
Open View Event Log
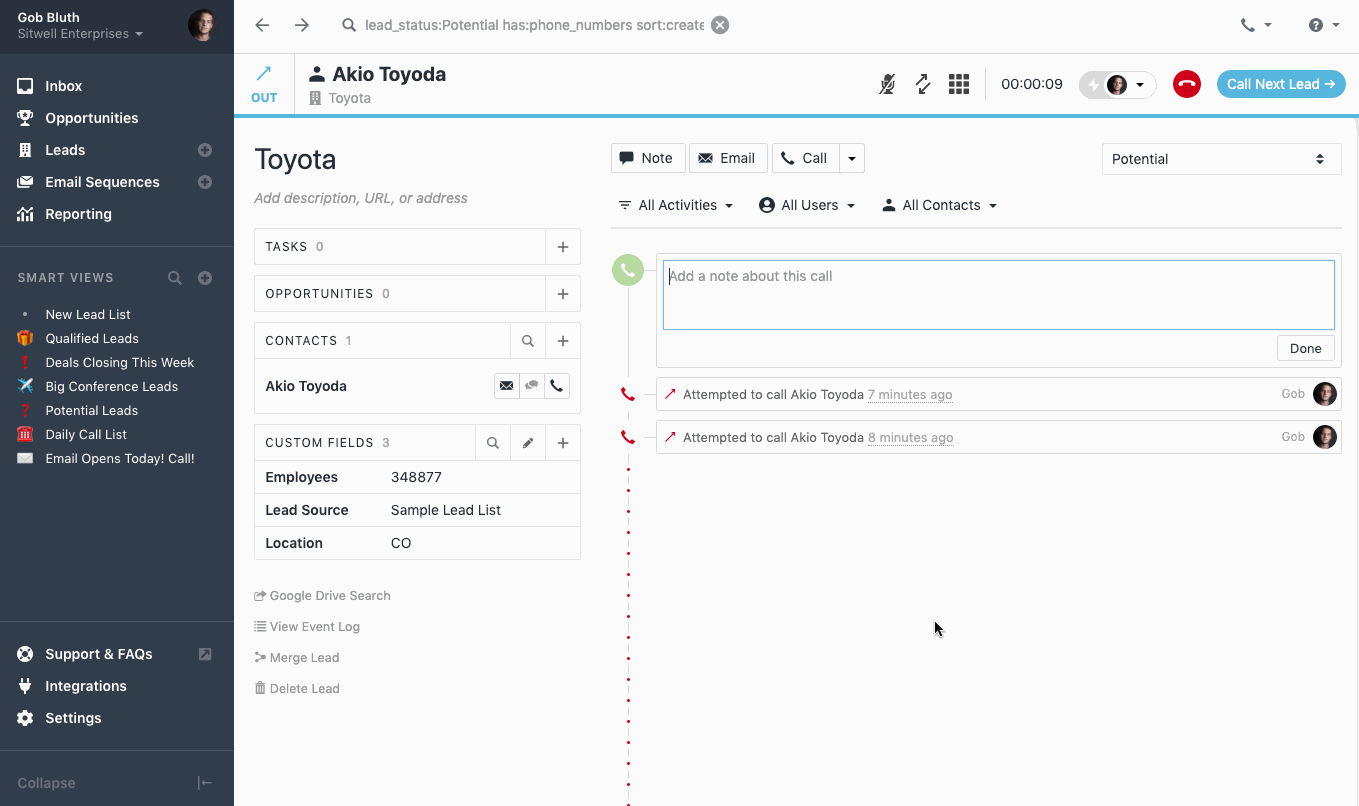coord(307,626)
